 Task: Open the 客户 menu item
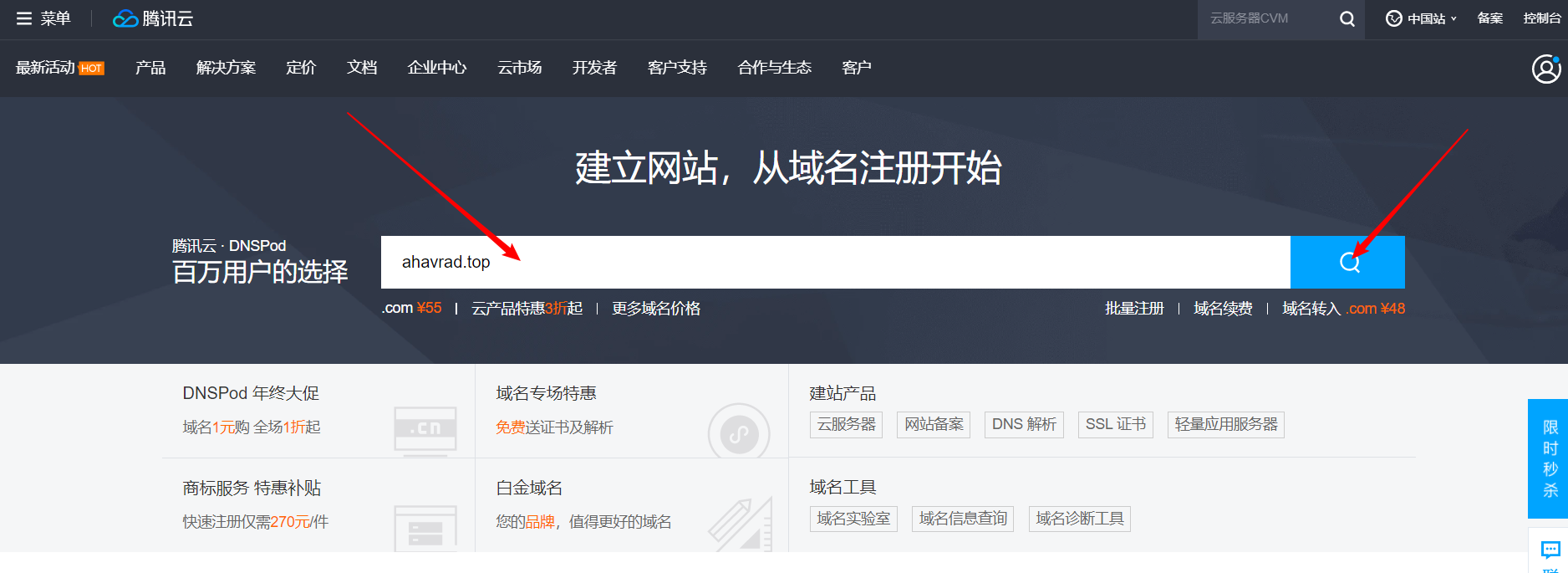point(857,68)
